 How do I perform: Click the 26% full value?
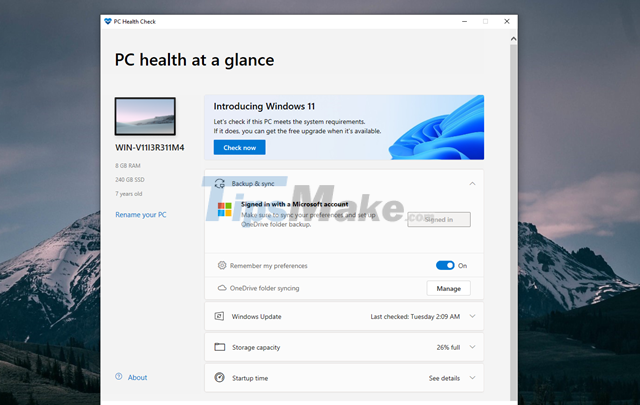(x=448, y=347)
